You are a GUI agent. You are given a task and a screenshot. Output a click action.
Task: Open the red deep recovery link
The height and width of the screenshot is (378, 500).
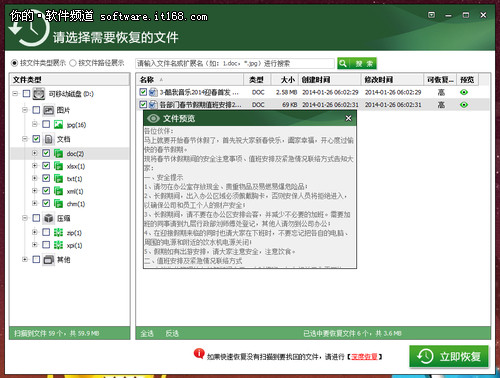click(364, 357)
